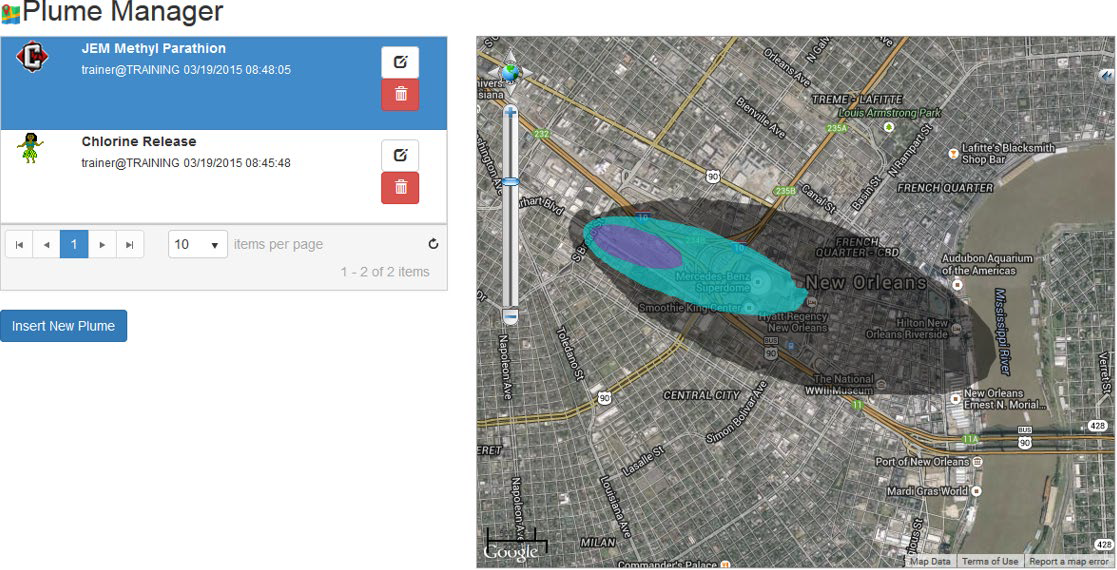Screen dimensions: 1117x570
Task: Select the Chlorine Release row title
Action: (x=139, y=141)
